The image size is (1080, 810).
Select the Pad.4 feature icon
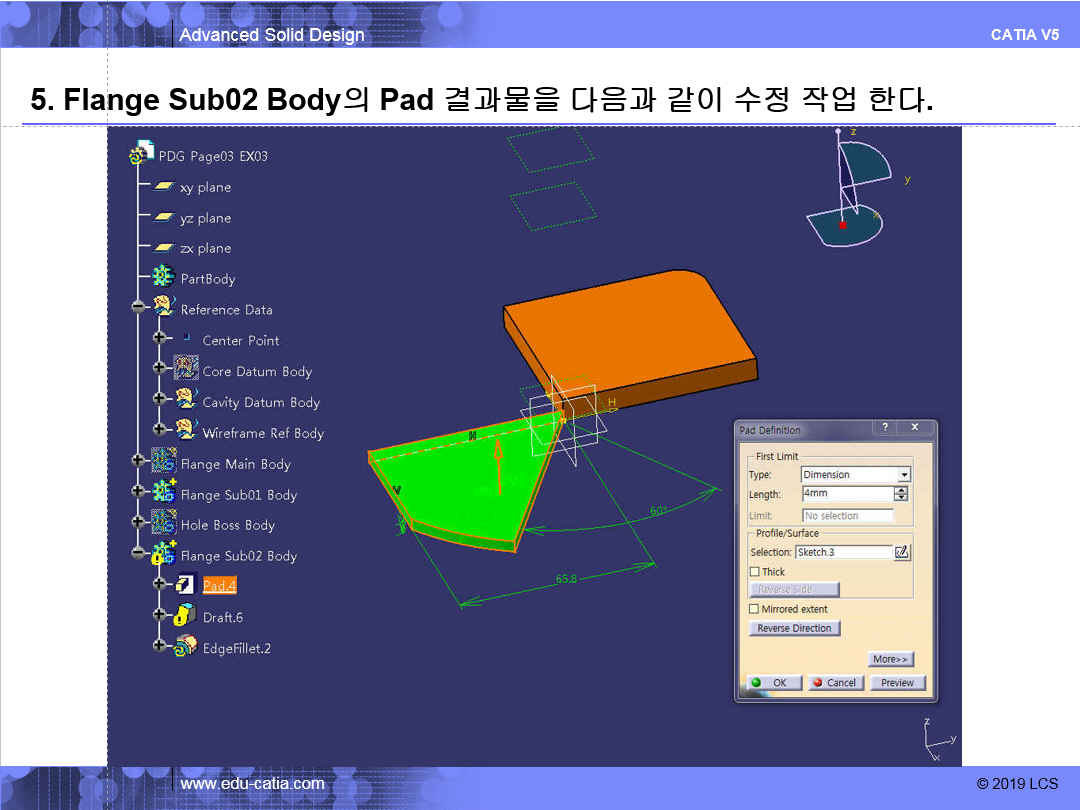coord(185,585)
